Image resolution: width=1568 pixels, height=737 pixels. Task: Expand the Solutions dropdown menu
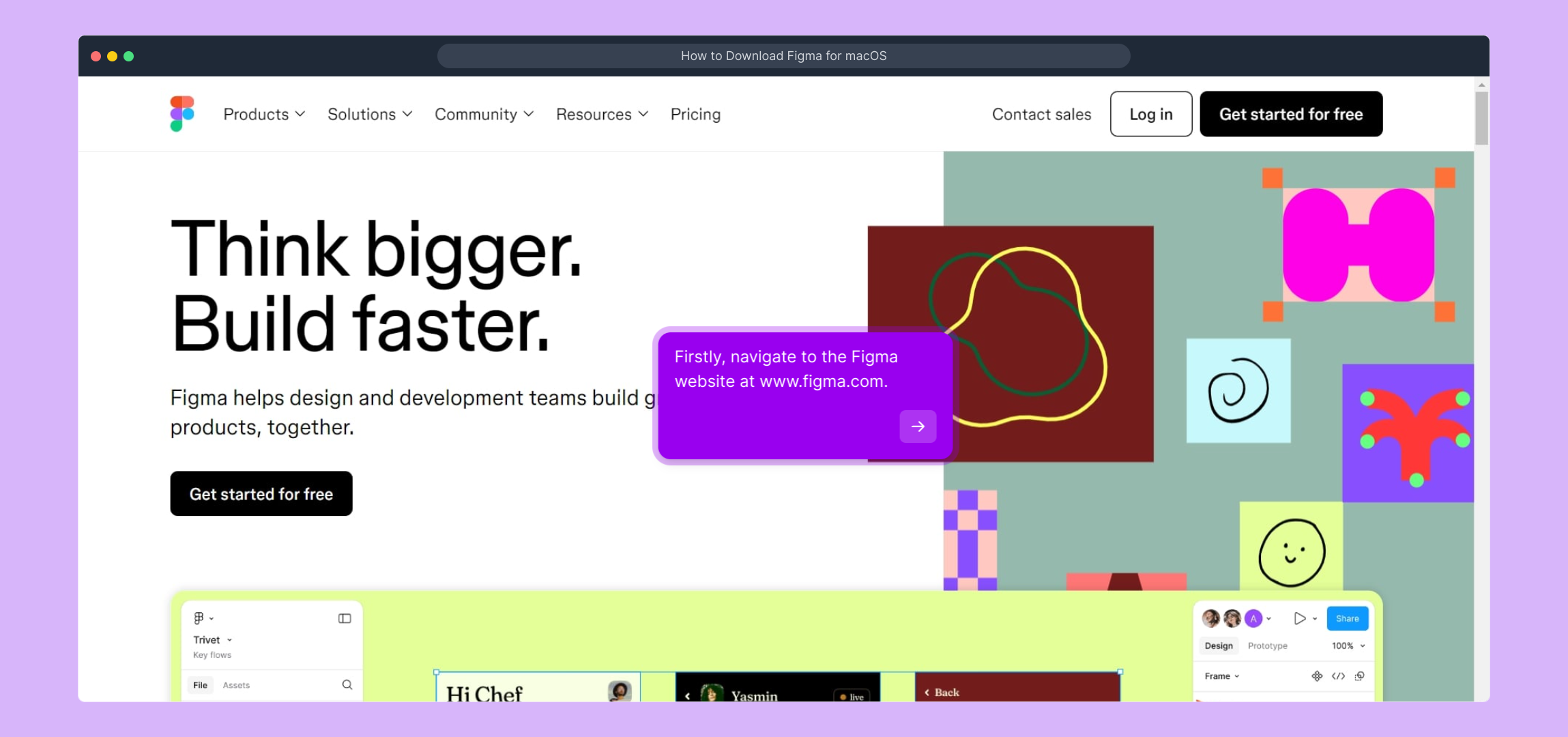pyautogui.click(x=370, y=114)
